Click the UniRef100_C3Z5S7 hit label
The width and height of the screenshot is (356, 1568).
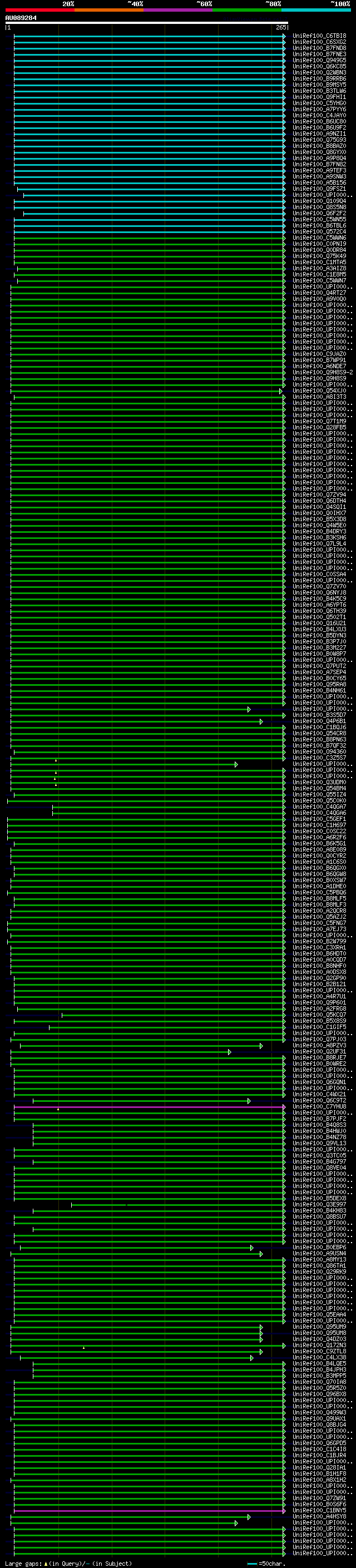[x=319, y=758]
